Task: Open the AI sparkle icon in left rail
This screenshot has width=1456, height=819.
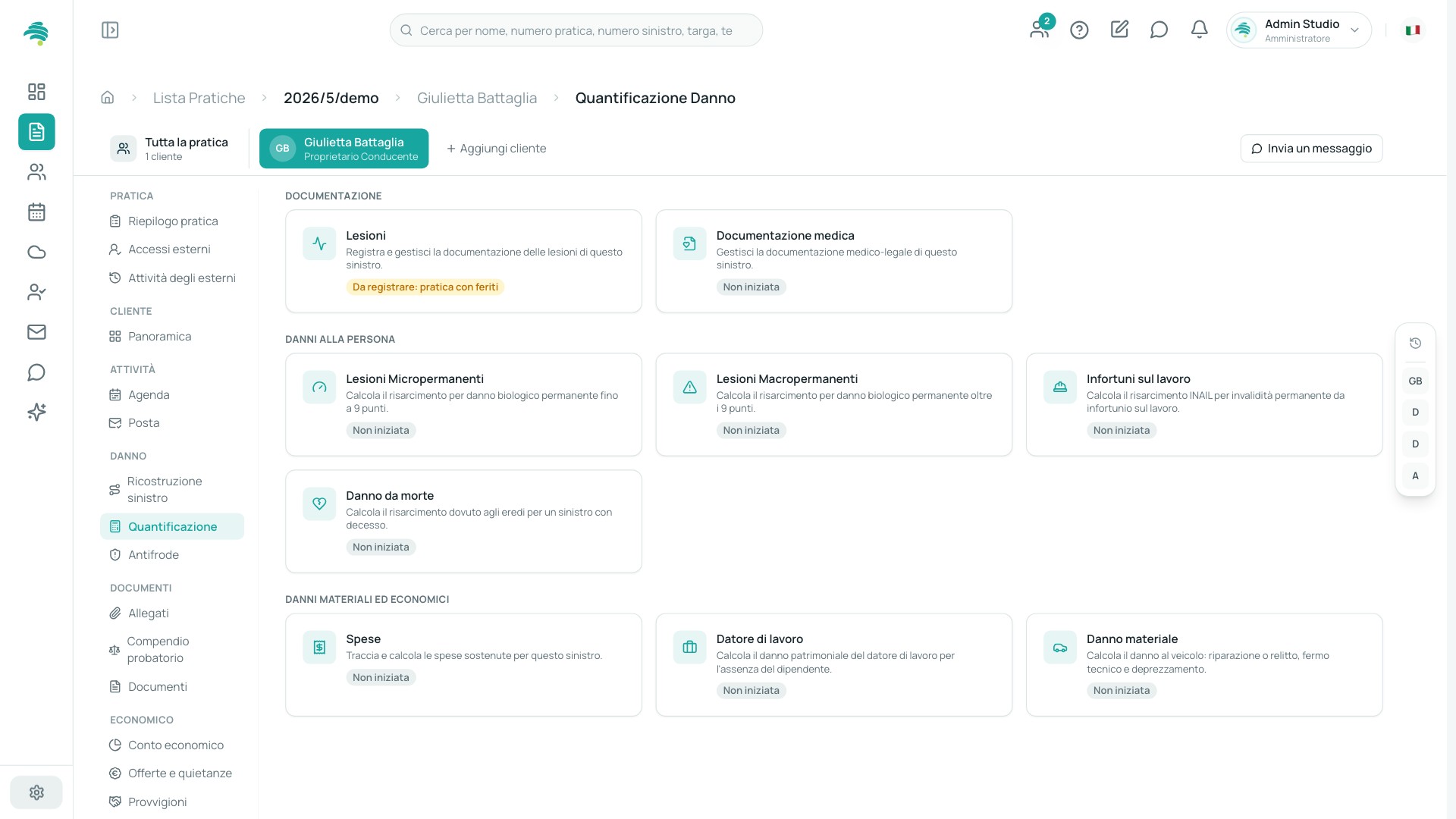Action: (x=36, y=412)
